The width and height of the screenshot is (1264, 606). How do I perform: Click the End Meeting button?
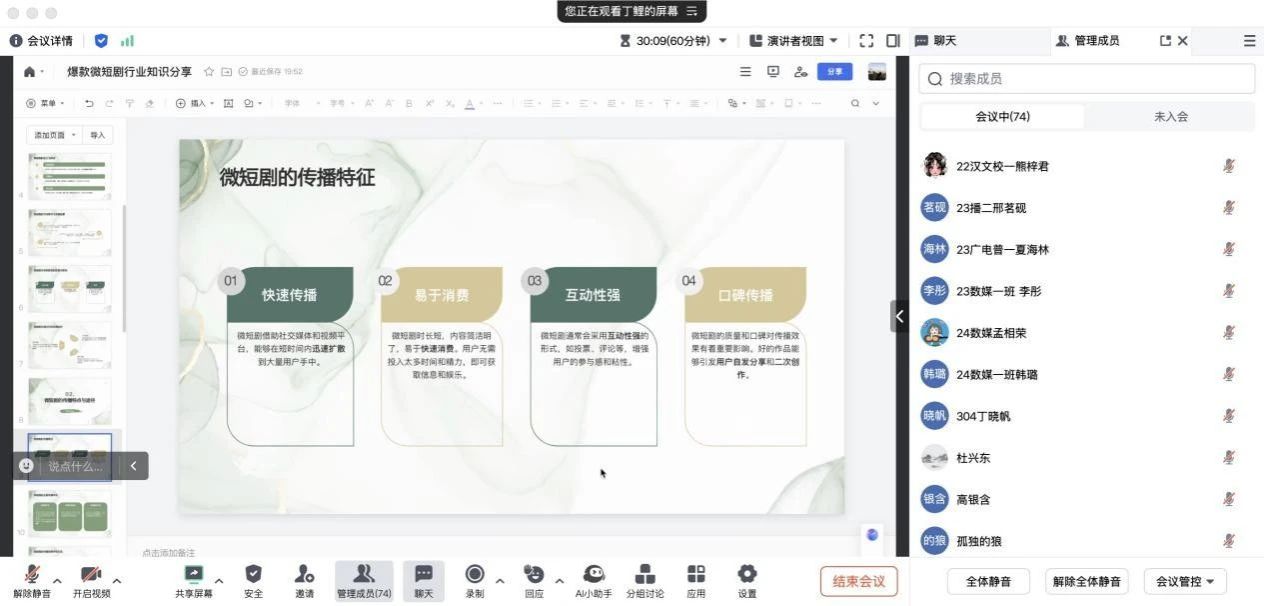858,581
